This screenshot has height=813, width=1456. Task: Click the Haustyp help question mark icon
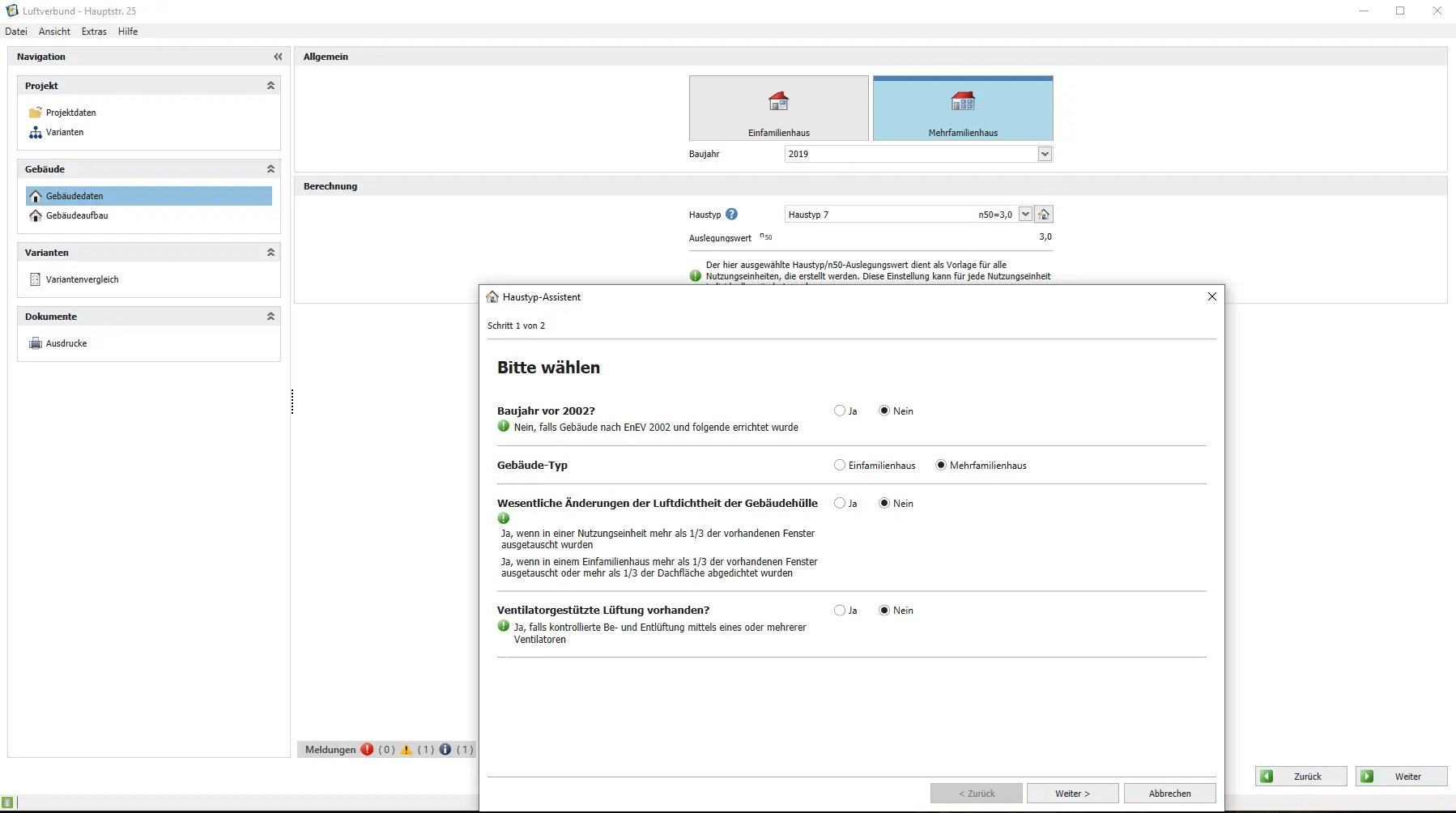(x=731, y=215)
